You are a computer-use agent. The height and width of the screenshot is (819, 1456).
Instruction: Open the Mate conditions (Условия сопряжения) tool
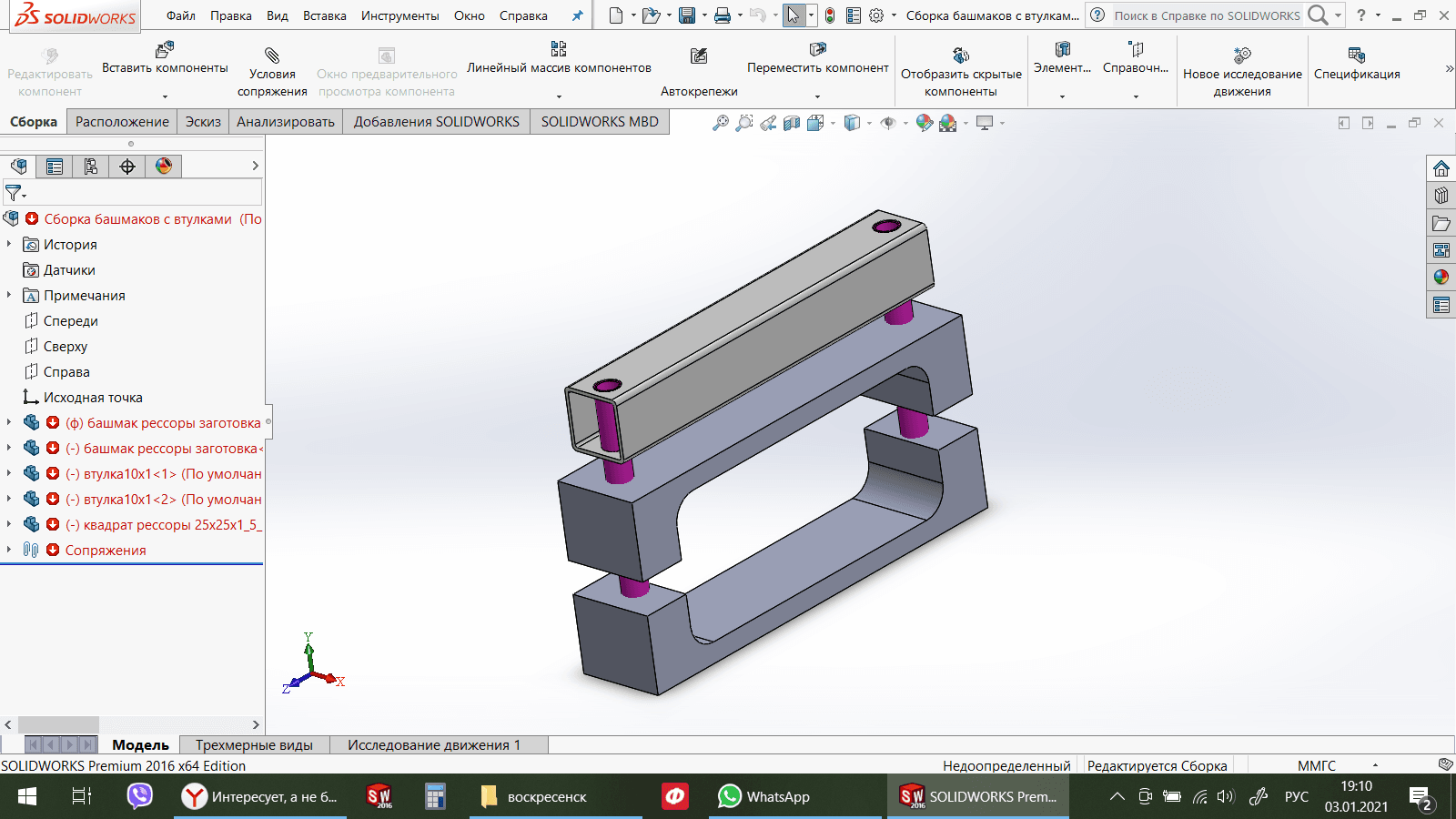pos(272,56)
